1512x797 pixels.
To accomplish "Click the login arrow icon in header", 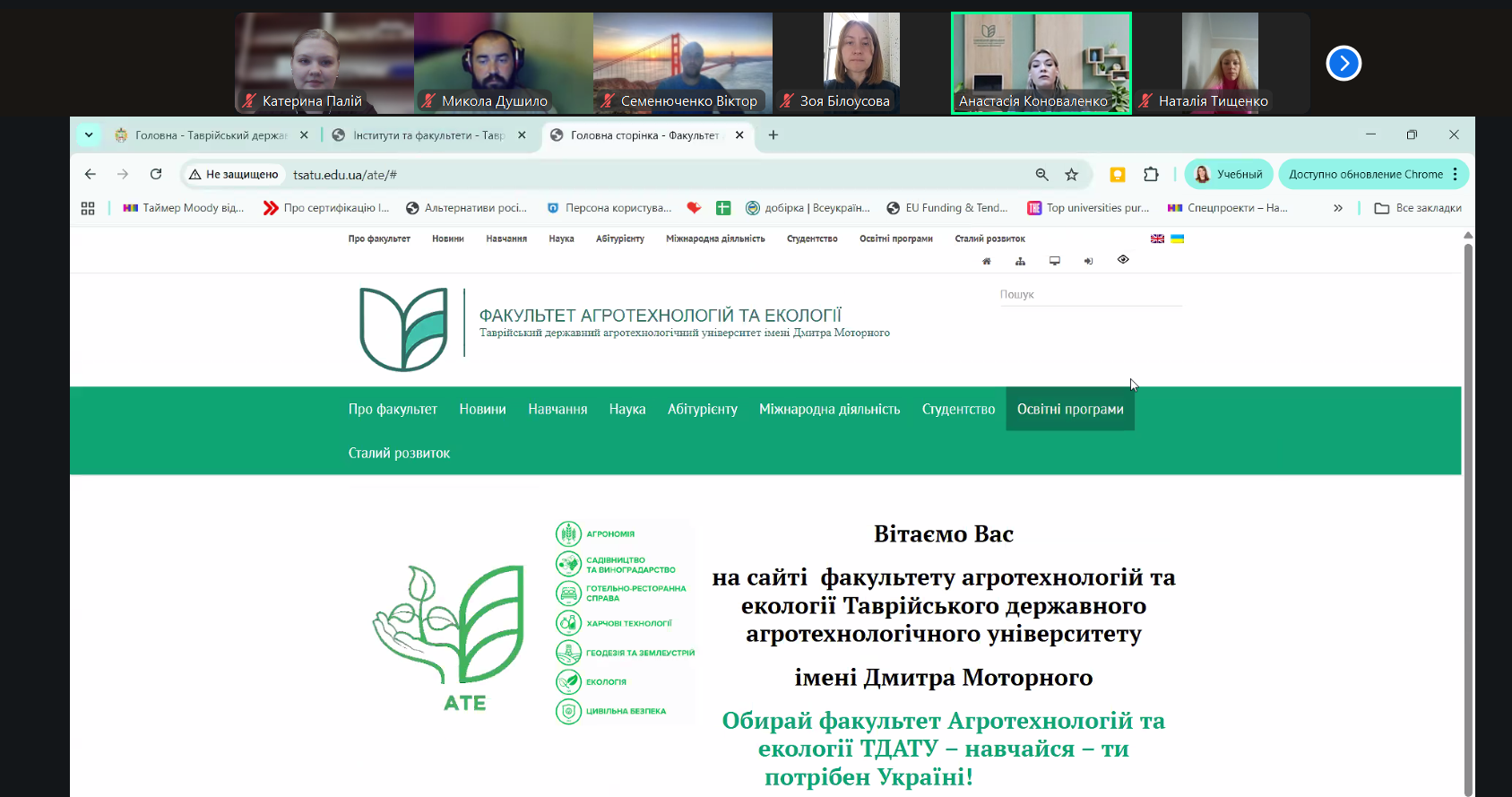I will coord(1088,261).
